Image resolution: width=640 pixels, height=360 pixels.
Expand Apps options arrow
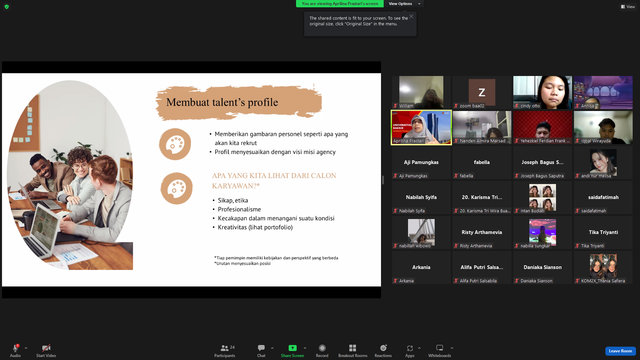(419, 348)
